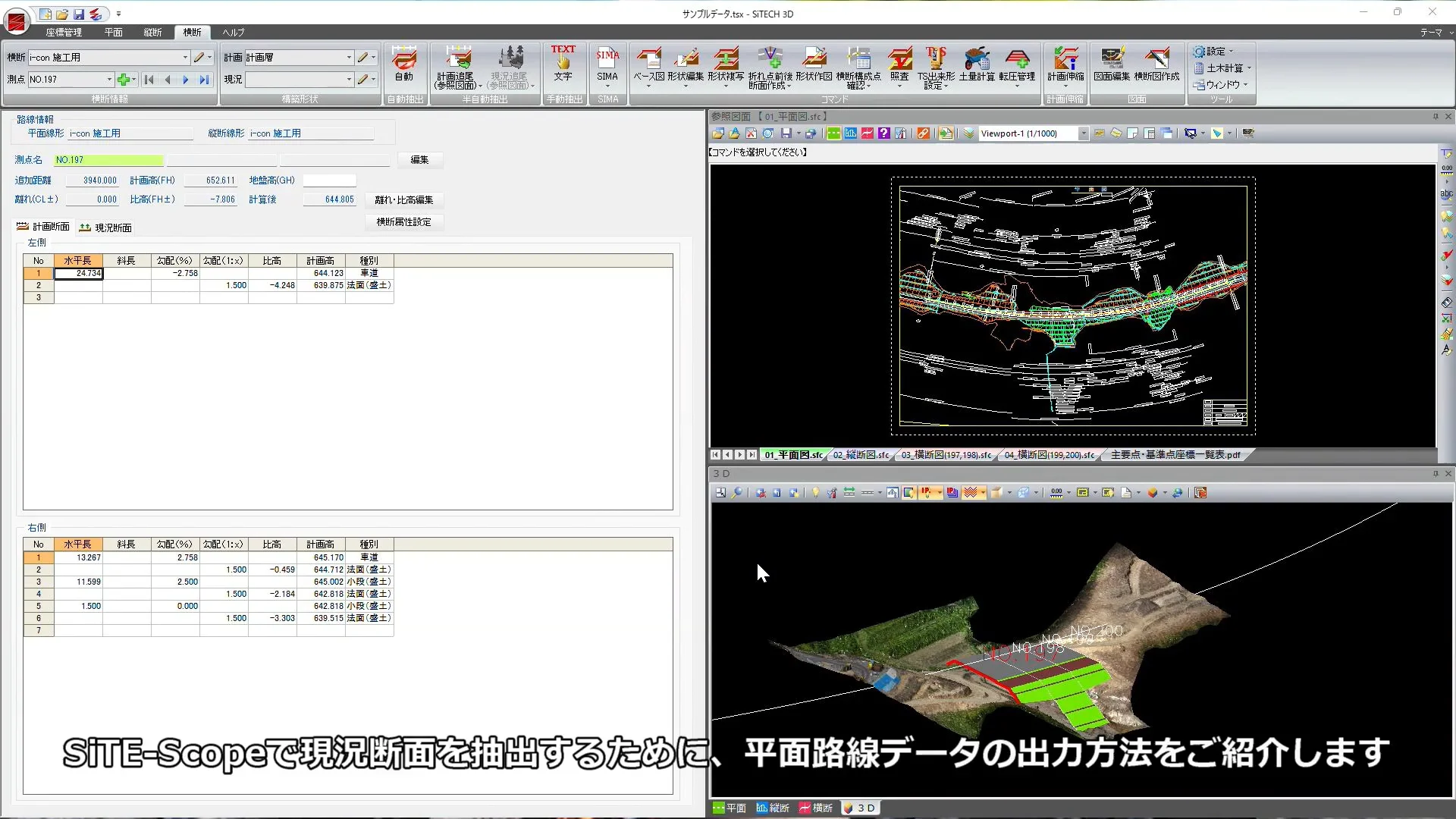This screenshot has height=819, width=1456.
Task: Go to first station button
Action: [x=149, y=80]
